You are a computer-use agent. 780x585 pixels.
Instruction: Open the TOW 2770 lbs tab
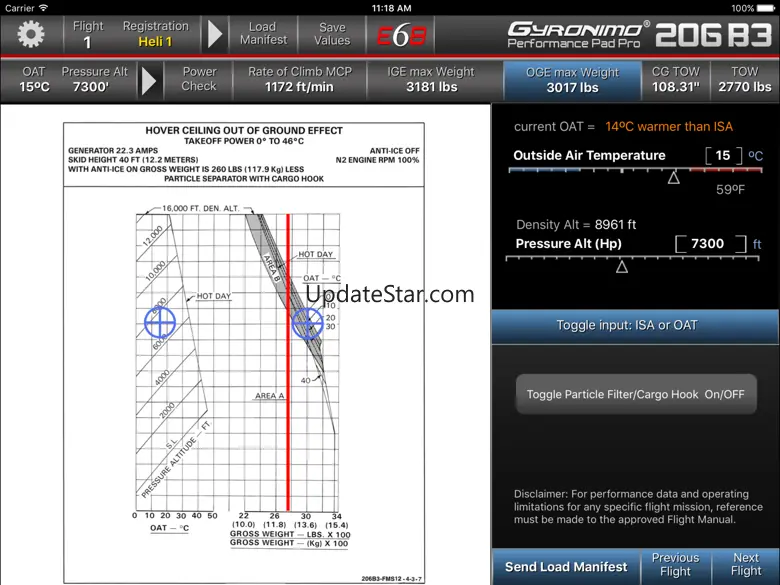745,79
